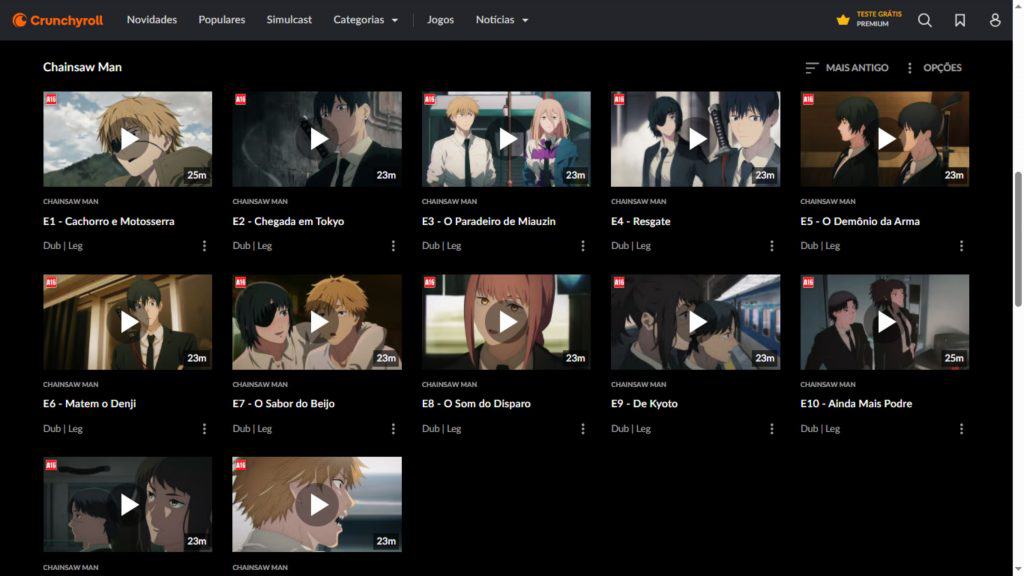Image resolution: width=1024 pixels, height=576 pixels.
Task: Click the premium crown icon
Action: click(x=843, y=20)
